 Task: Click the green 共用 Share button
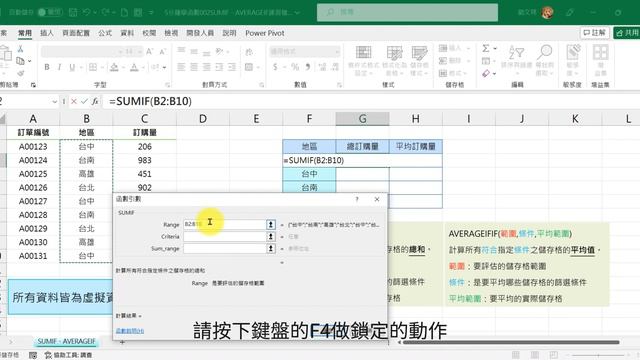[627, 33]
